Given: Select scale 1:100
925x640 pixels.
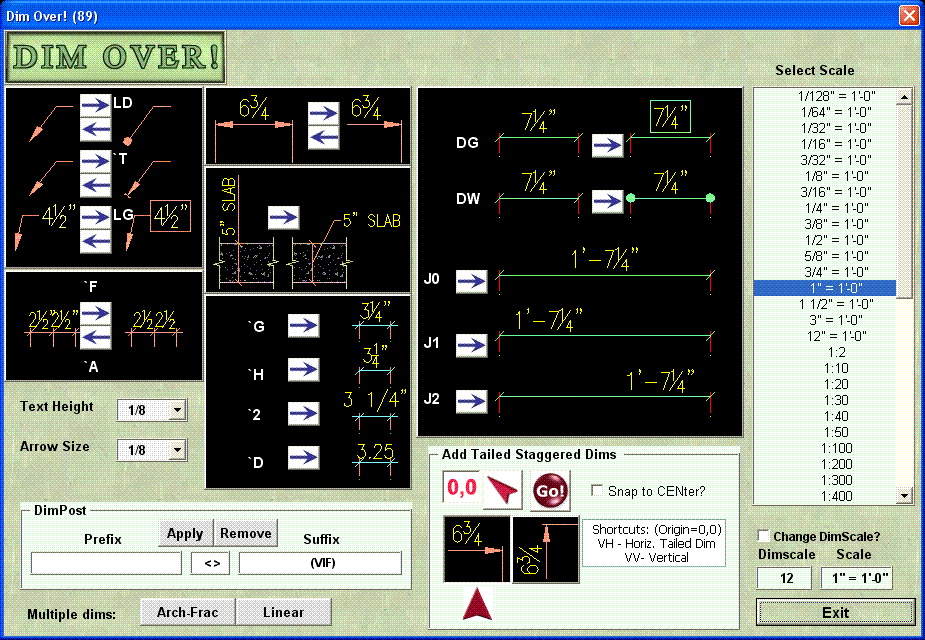Looking at the screenshot, I should (x=825, y=448).
